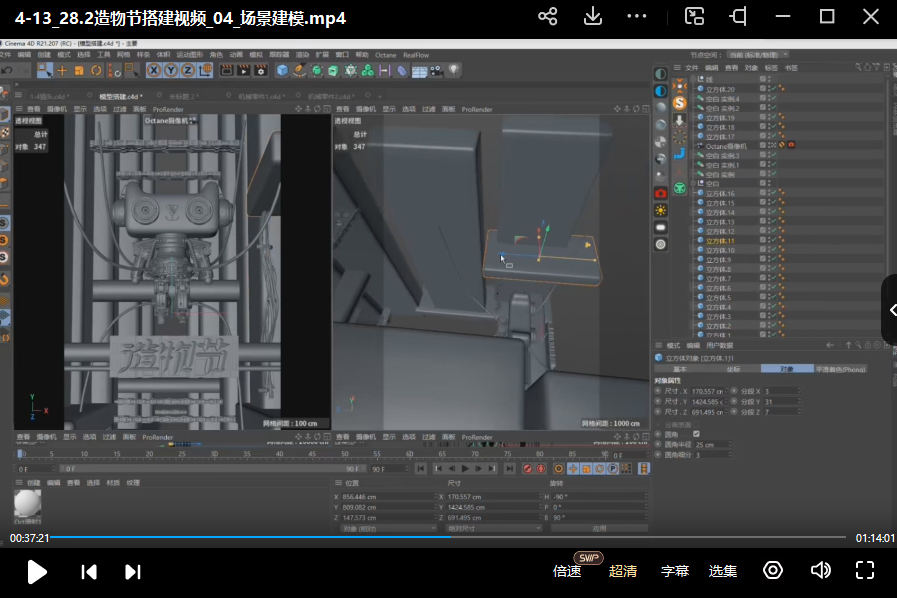Toggle the X axis lock button

pyautogui.click(x=154, y=70)
